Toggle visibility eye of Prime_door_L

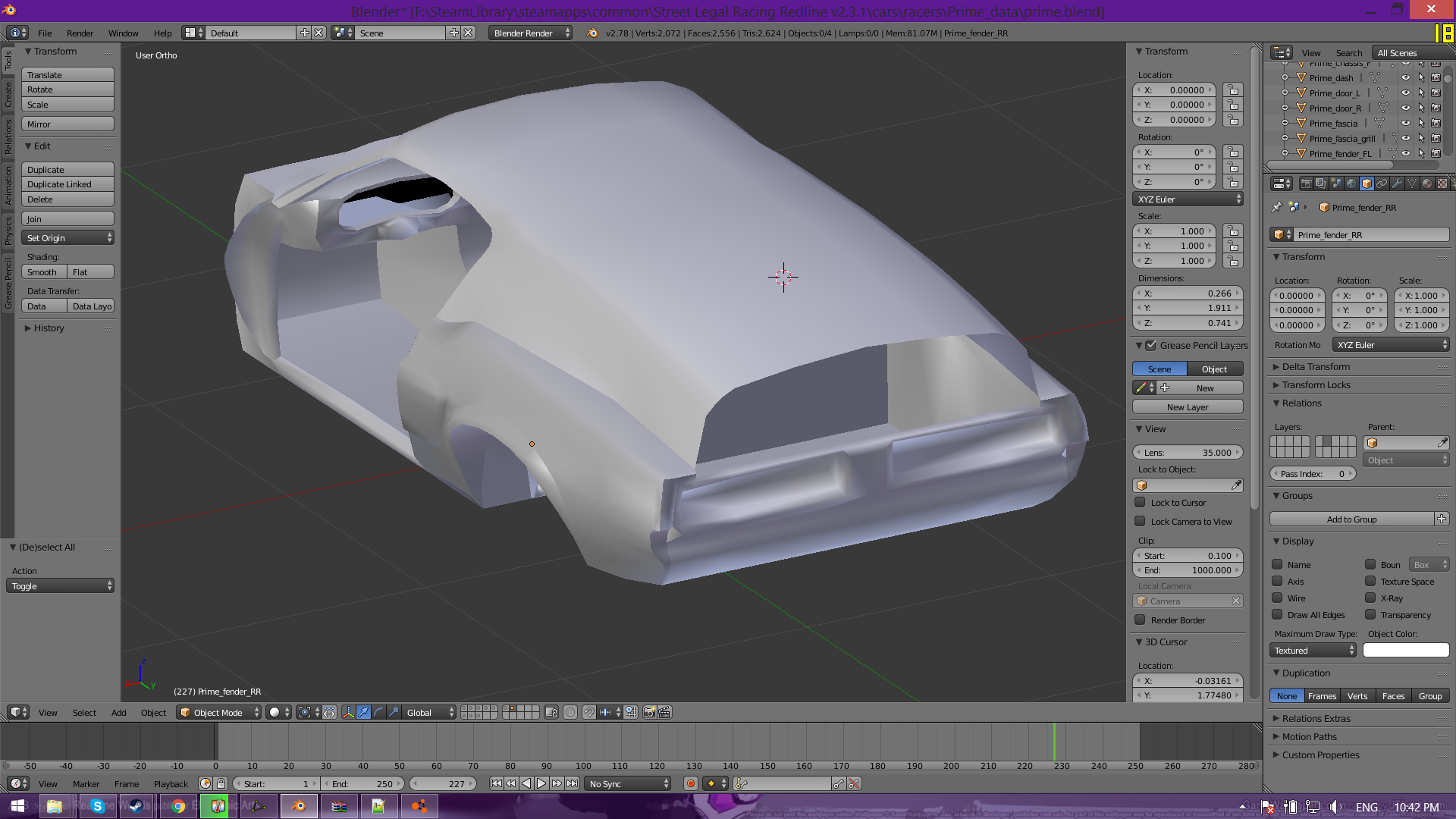[1405, 93]
